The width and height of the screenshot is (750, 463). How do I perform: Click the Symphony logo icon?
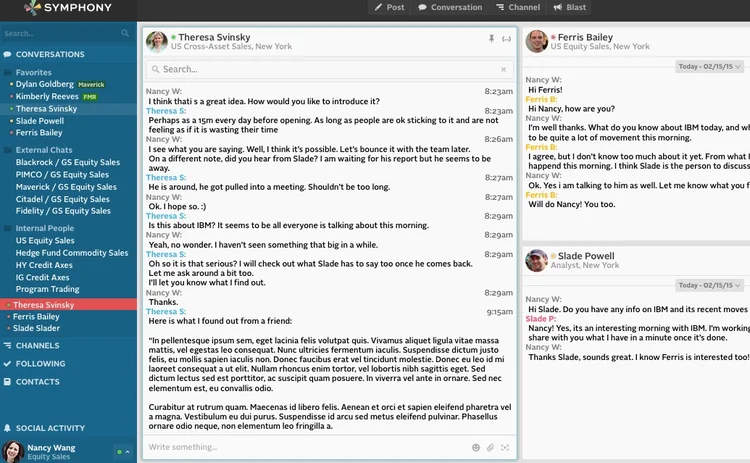tap(33, 8)
